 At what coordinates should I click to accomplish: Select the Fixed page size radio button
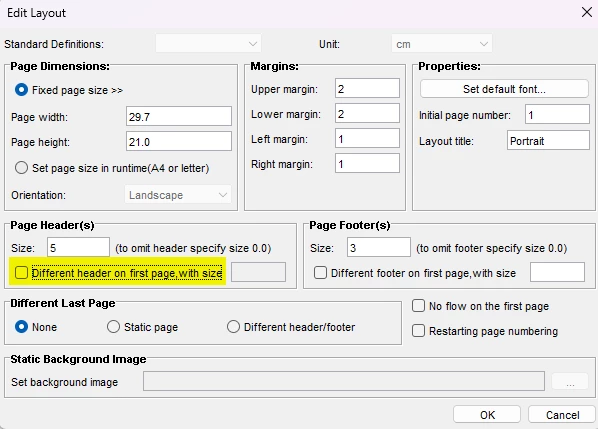click(21, 90)
